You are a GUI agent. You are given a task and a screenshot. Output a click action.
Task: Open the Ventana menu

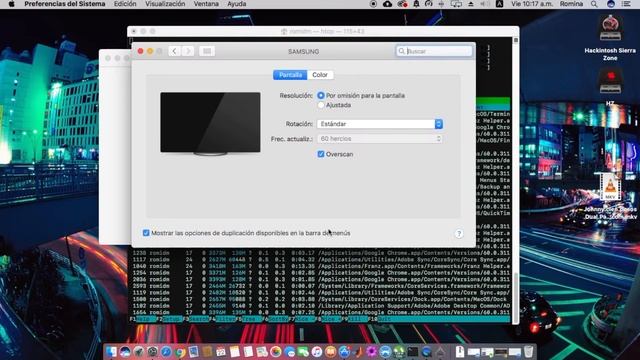206,4
